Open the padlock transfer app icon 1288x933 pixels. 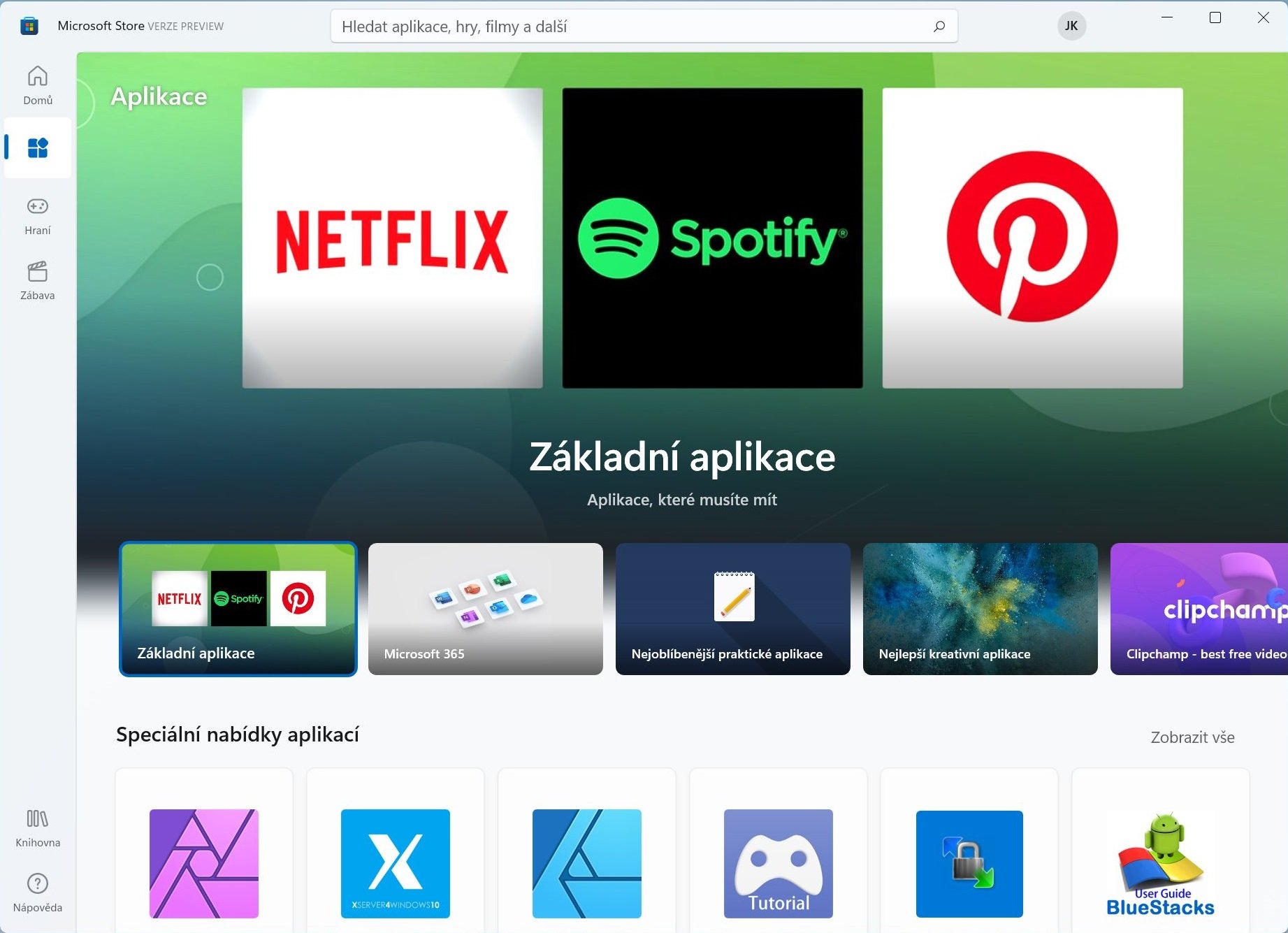point(969,864)
